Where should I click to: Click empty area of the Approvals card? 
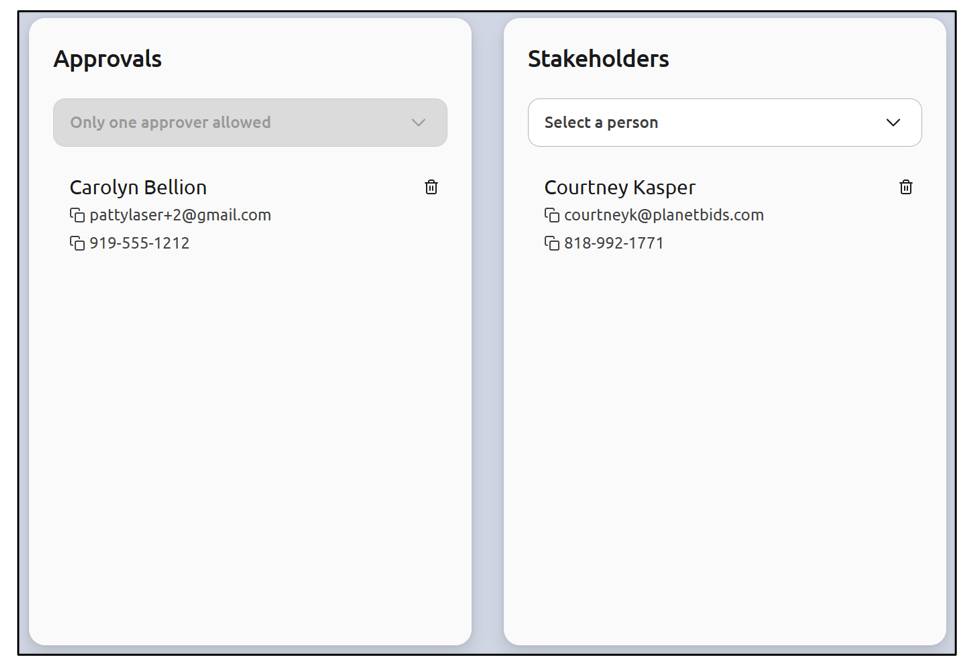click(250, 450)
